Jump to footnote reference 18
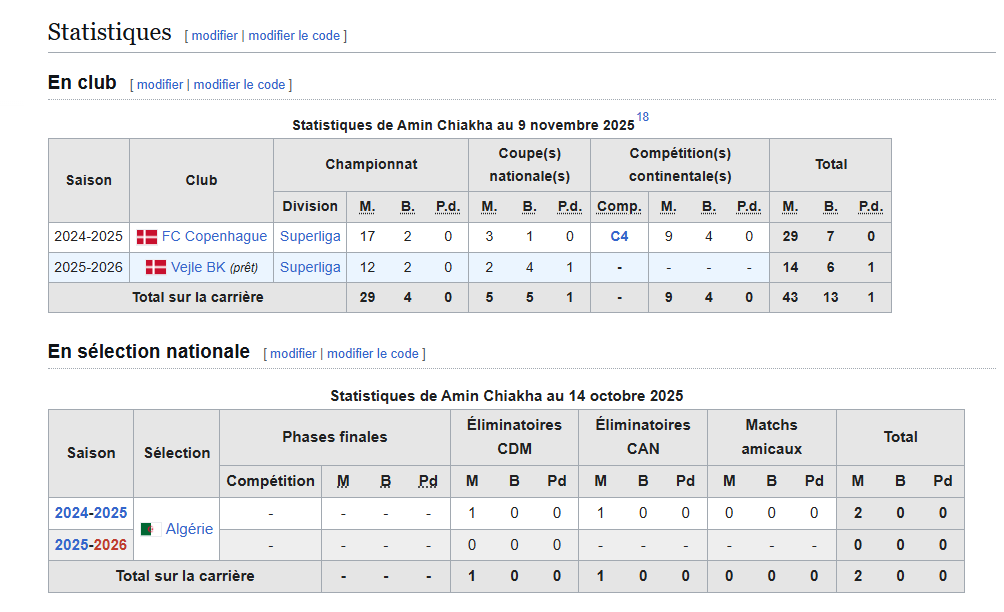The height and width of the screenshot is (612, 1004). [642, 117]
